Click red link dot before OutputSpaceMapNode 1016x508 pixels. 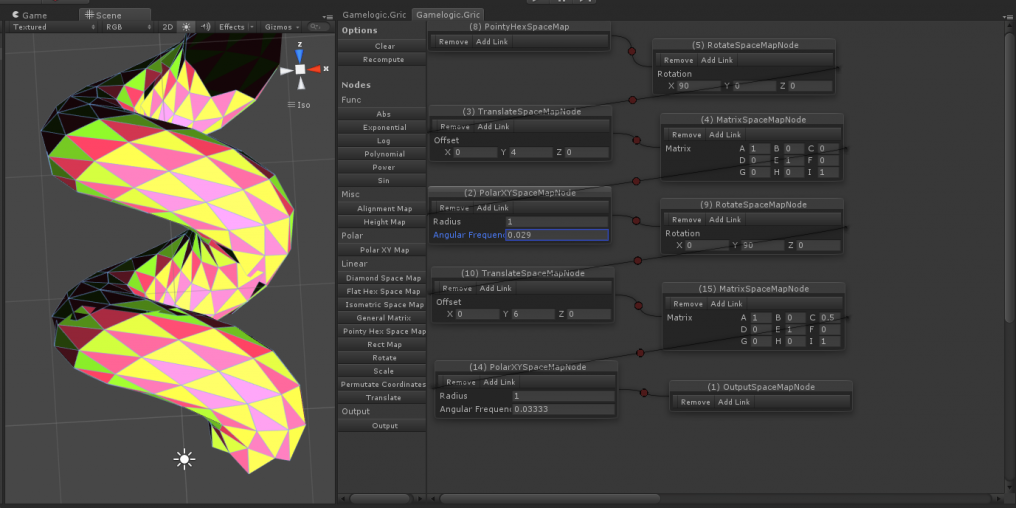[x=643, y=392]
